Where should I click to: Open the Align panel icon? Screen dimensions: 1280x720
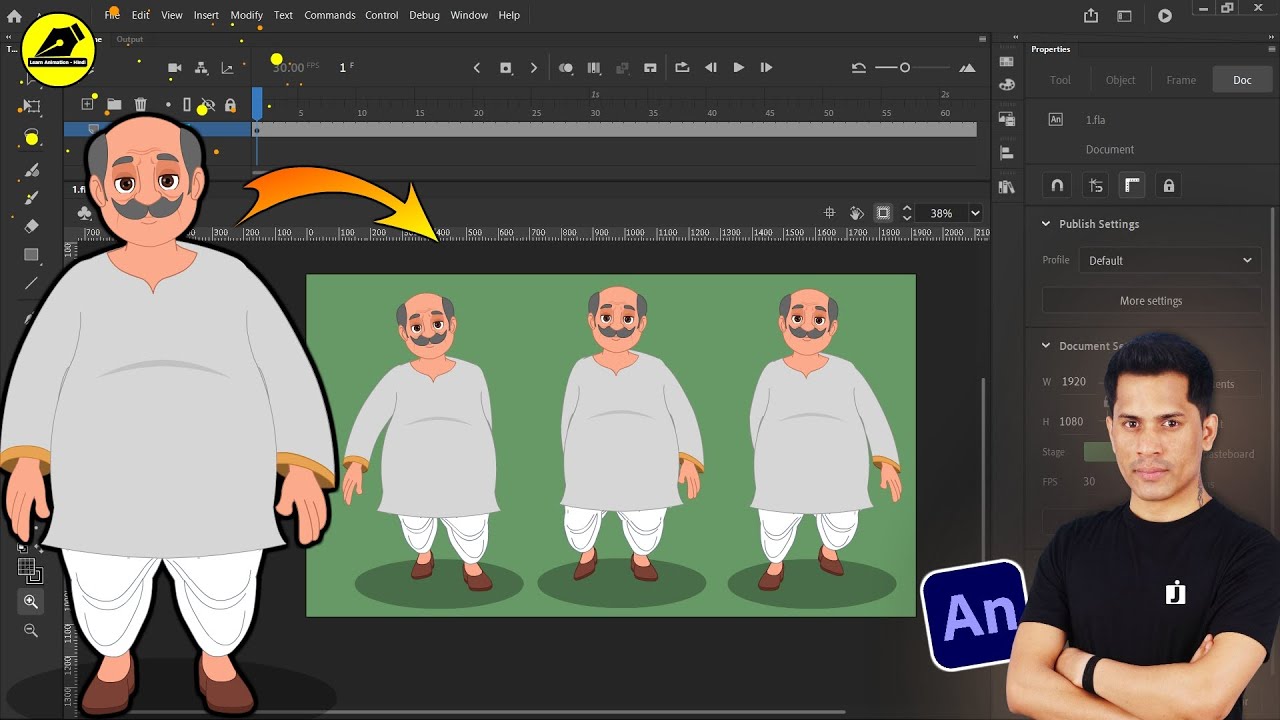(x=1007, y=153)
